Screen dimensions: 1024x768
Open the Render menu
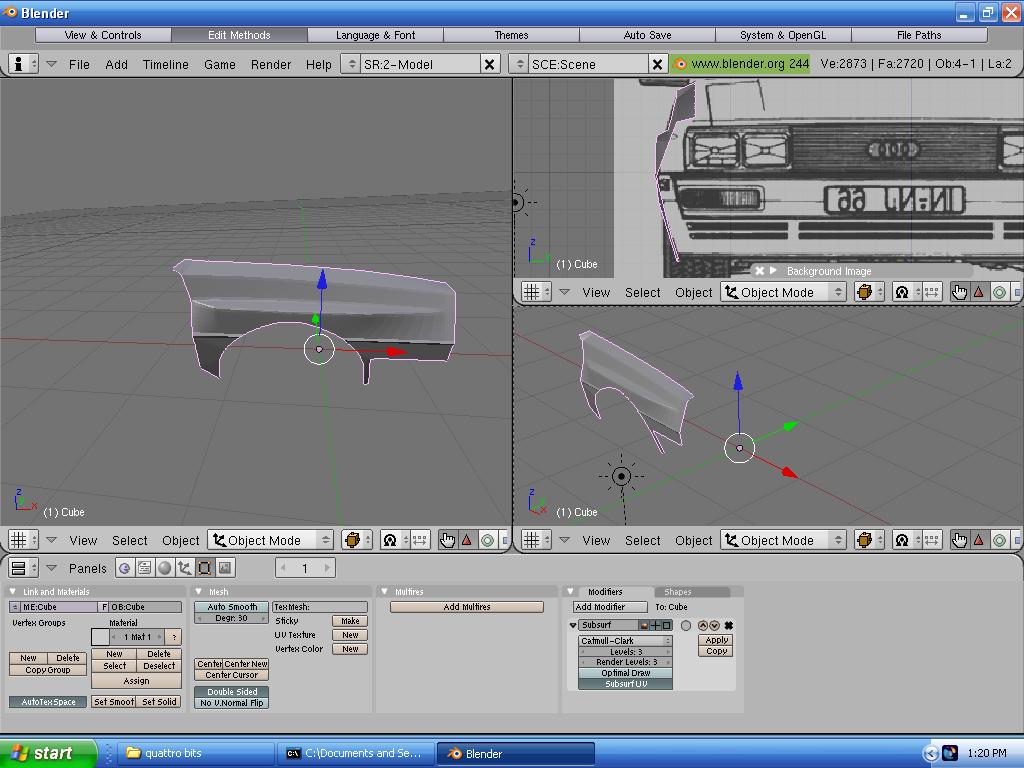[x=271, y=64]
